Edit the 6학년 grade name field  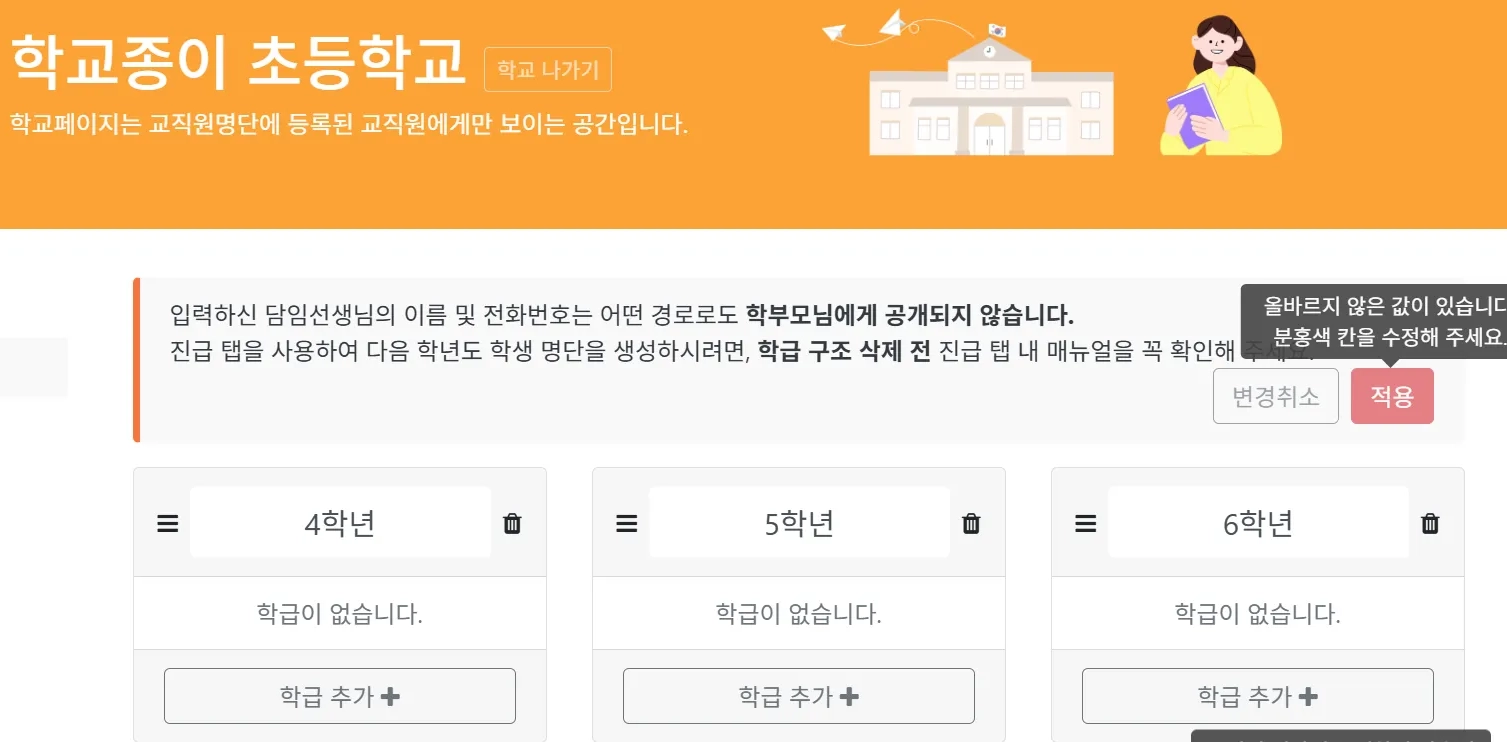[1258, 523]
